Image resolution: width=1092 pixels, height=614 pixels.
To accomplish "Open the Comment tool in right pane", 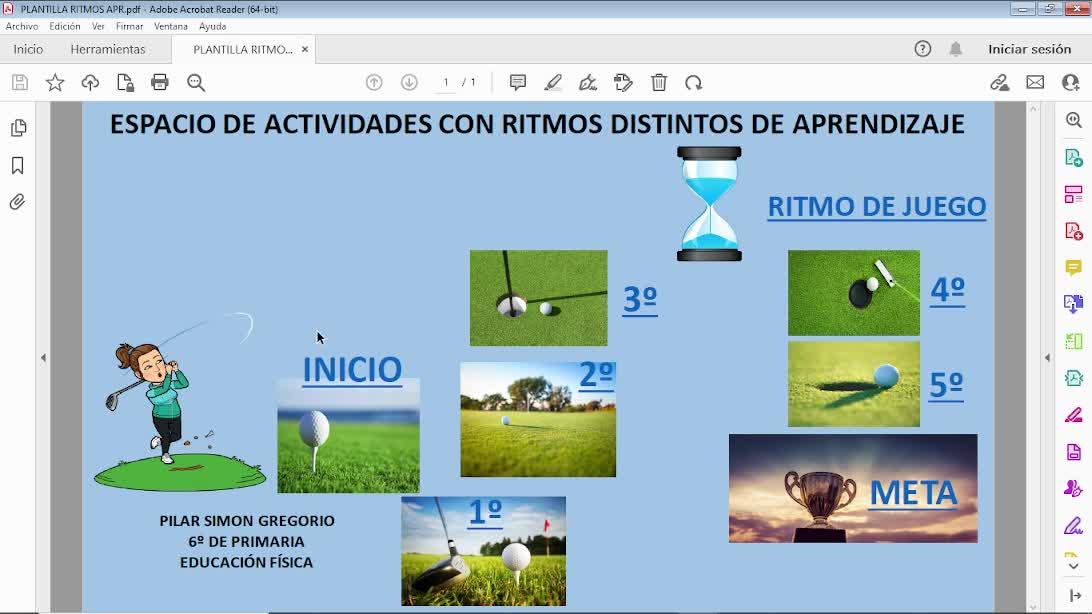I will click(1074, 267).
